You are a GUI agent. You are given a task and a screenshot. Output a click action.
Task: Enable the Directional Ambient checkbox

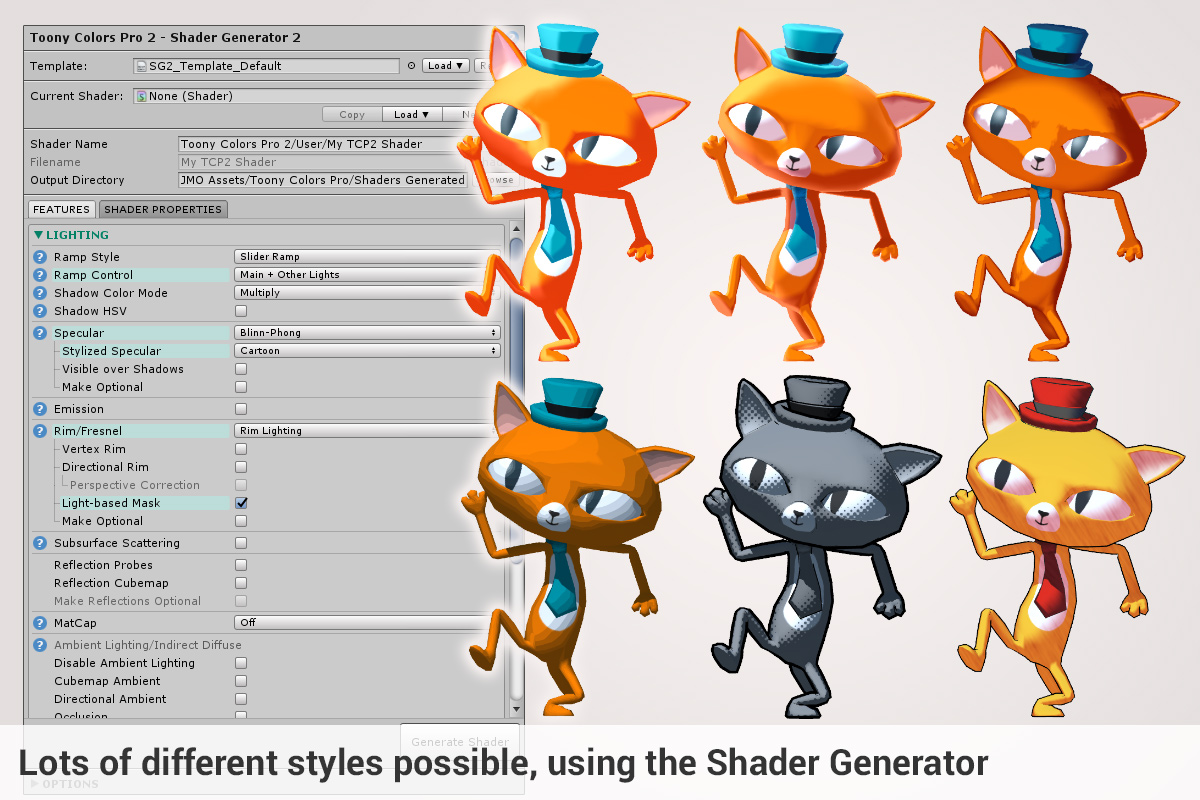pos(241,699)
